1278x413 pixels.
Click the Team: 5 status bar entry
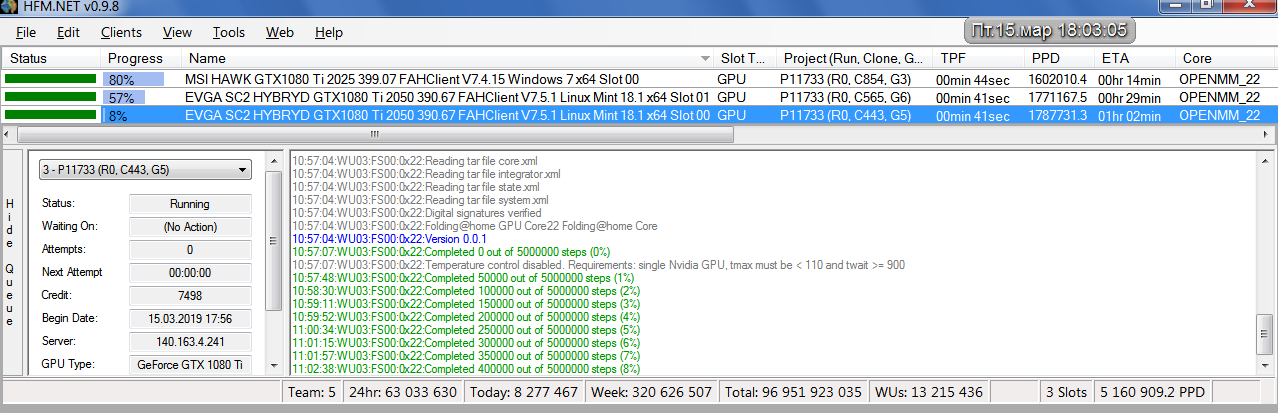[x=312, y=392]
